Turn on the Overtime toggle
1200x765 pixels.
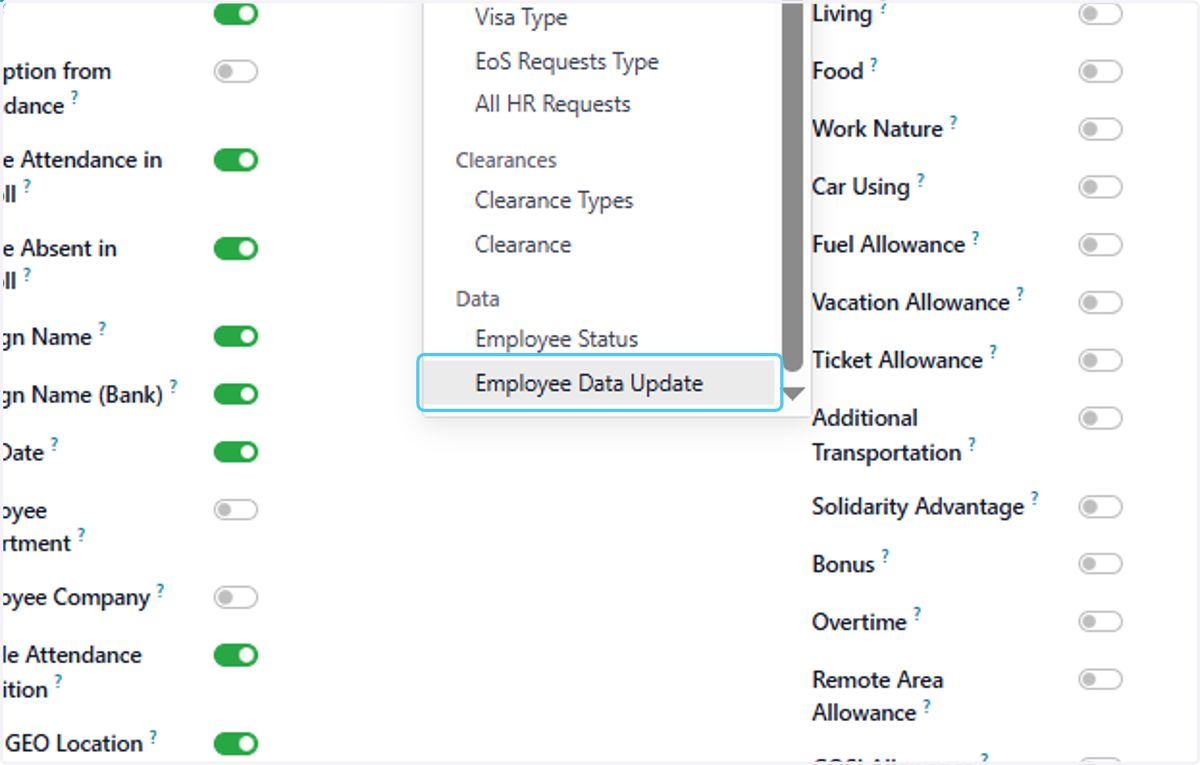[x=1100, y=622]
